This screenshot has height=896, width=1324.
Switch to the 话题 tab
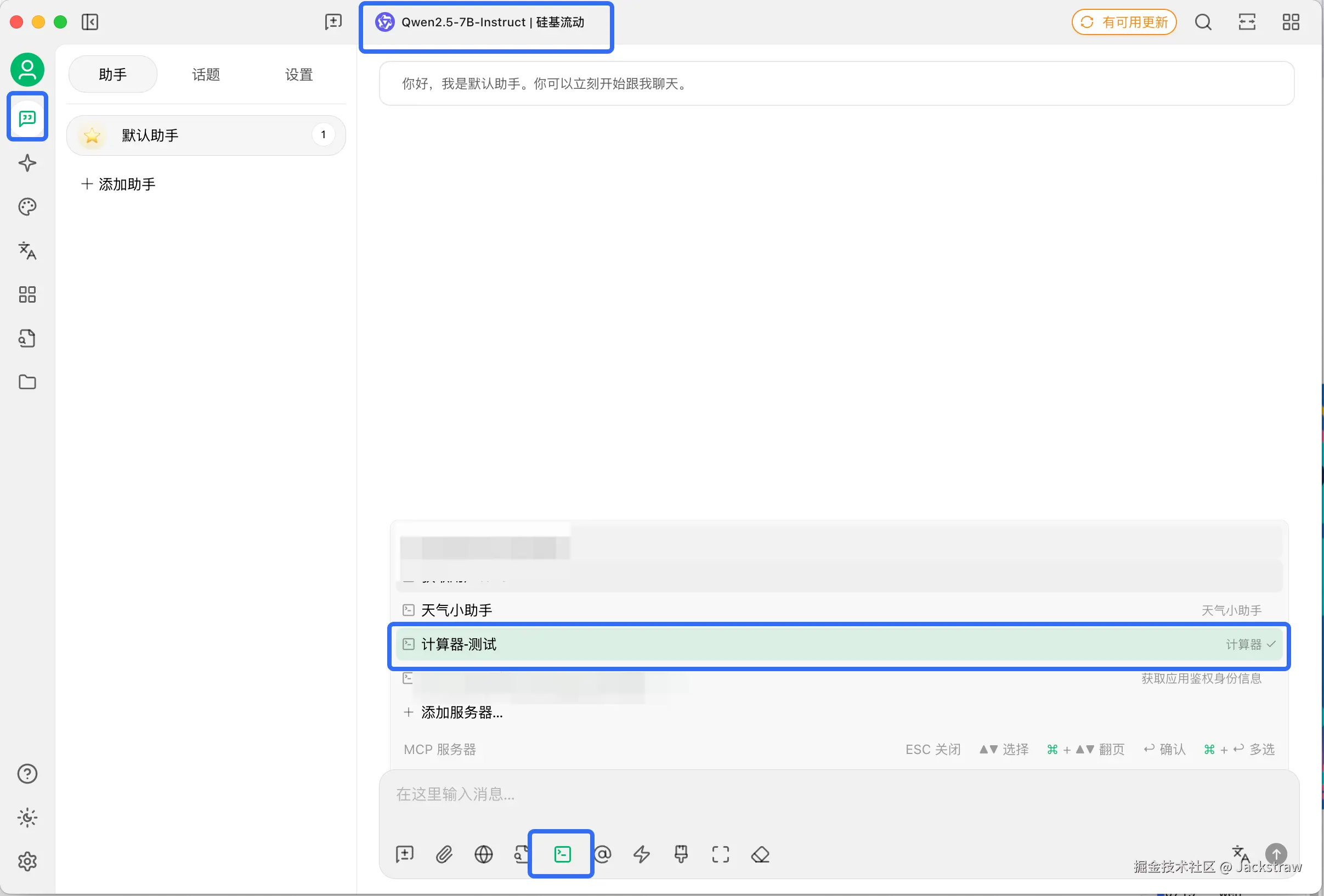(206, 75)
